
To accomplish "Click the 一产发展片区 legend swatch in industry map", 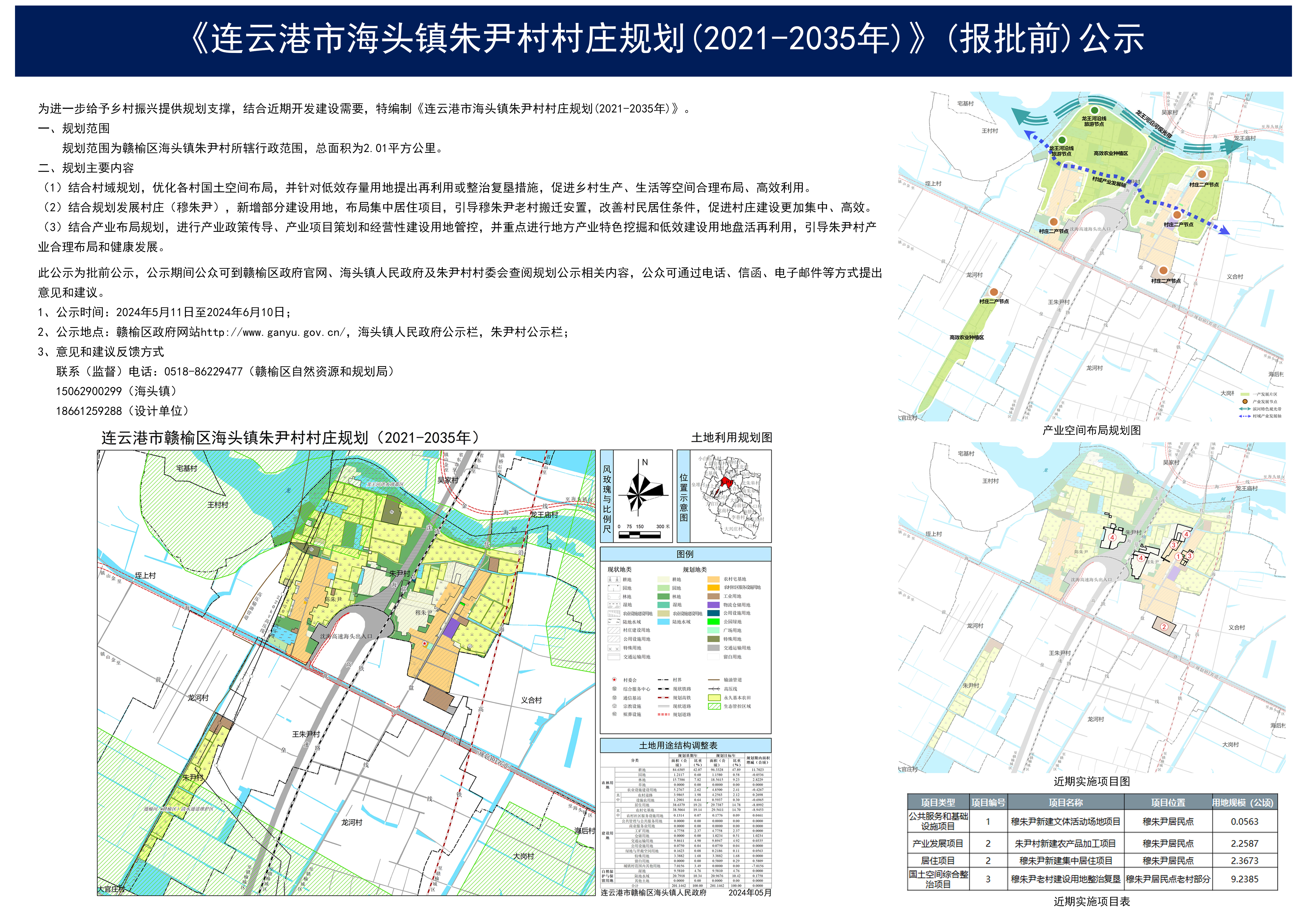I will click(x=1245, y=394).
